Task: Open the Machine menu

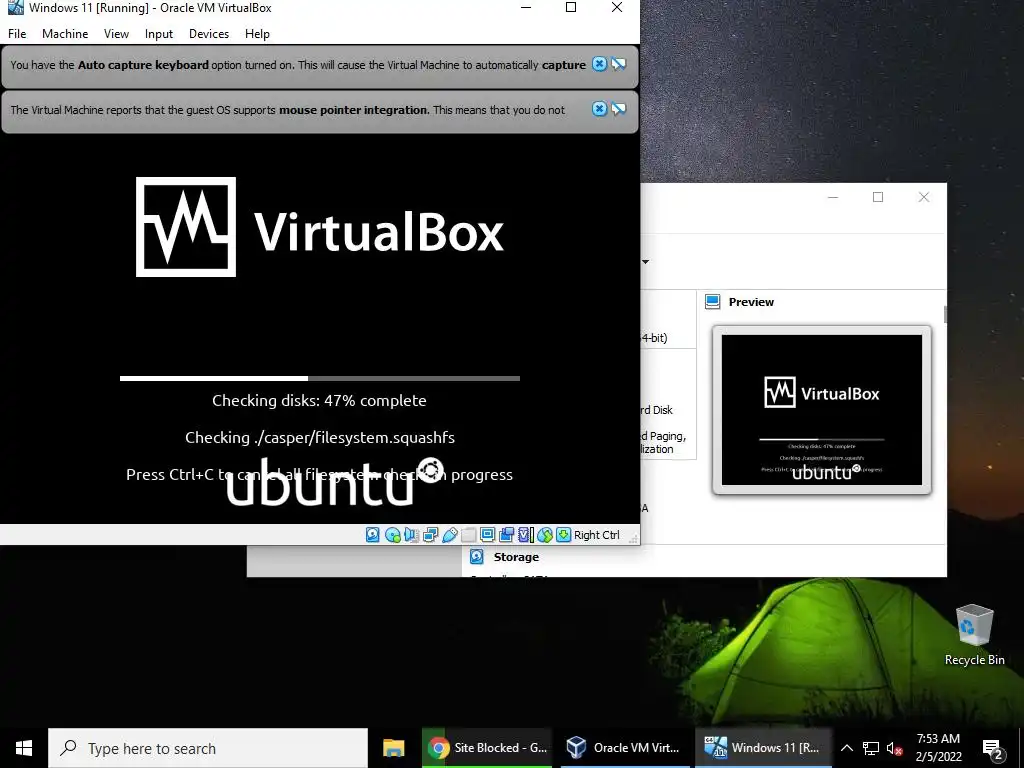Action: [65, 34]
